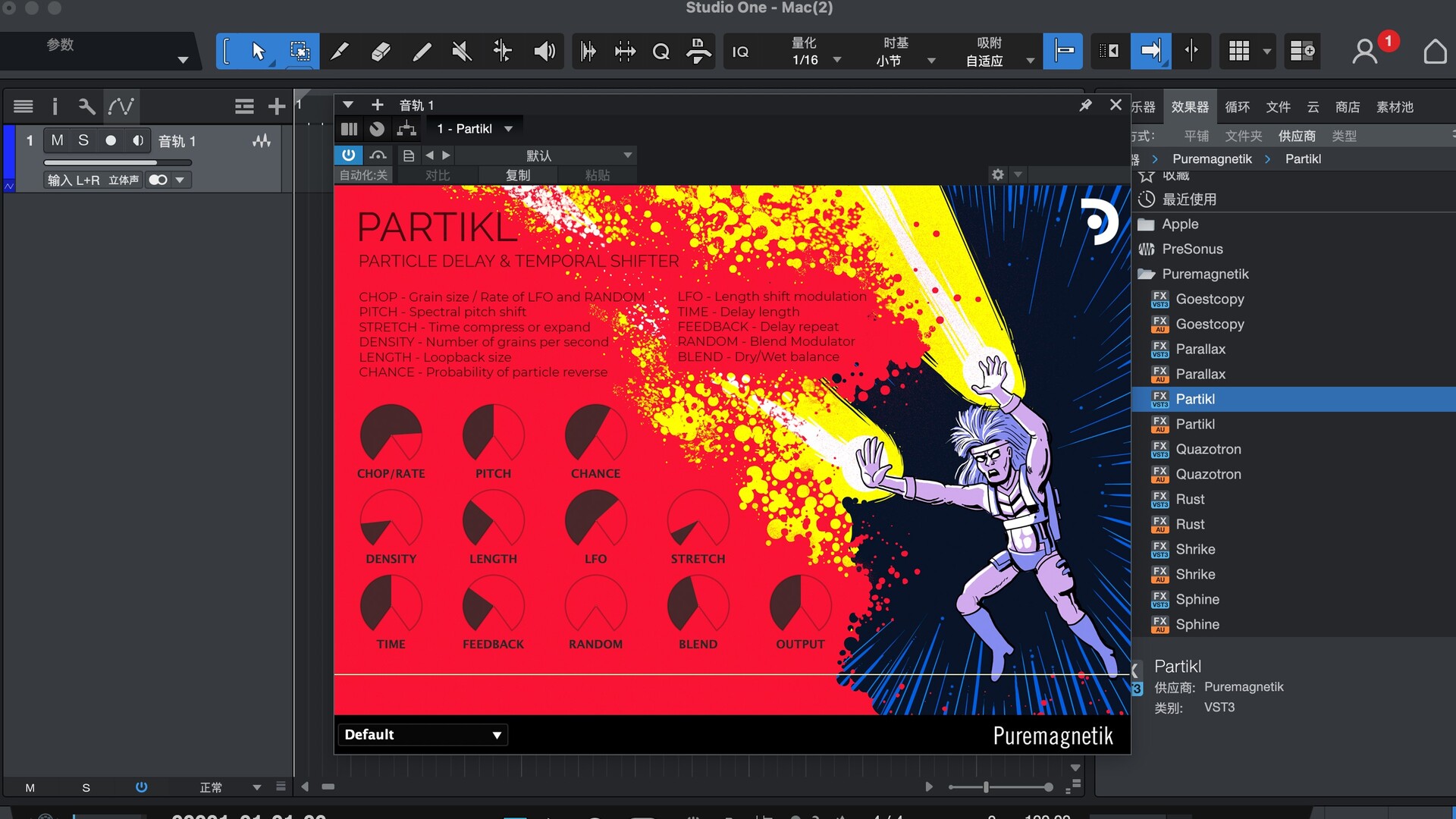The height and width of the screenshot is (819, 1456).
Task: Sort browser by 文件夹
Action: point(1244,136)
